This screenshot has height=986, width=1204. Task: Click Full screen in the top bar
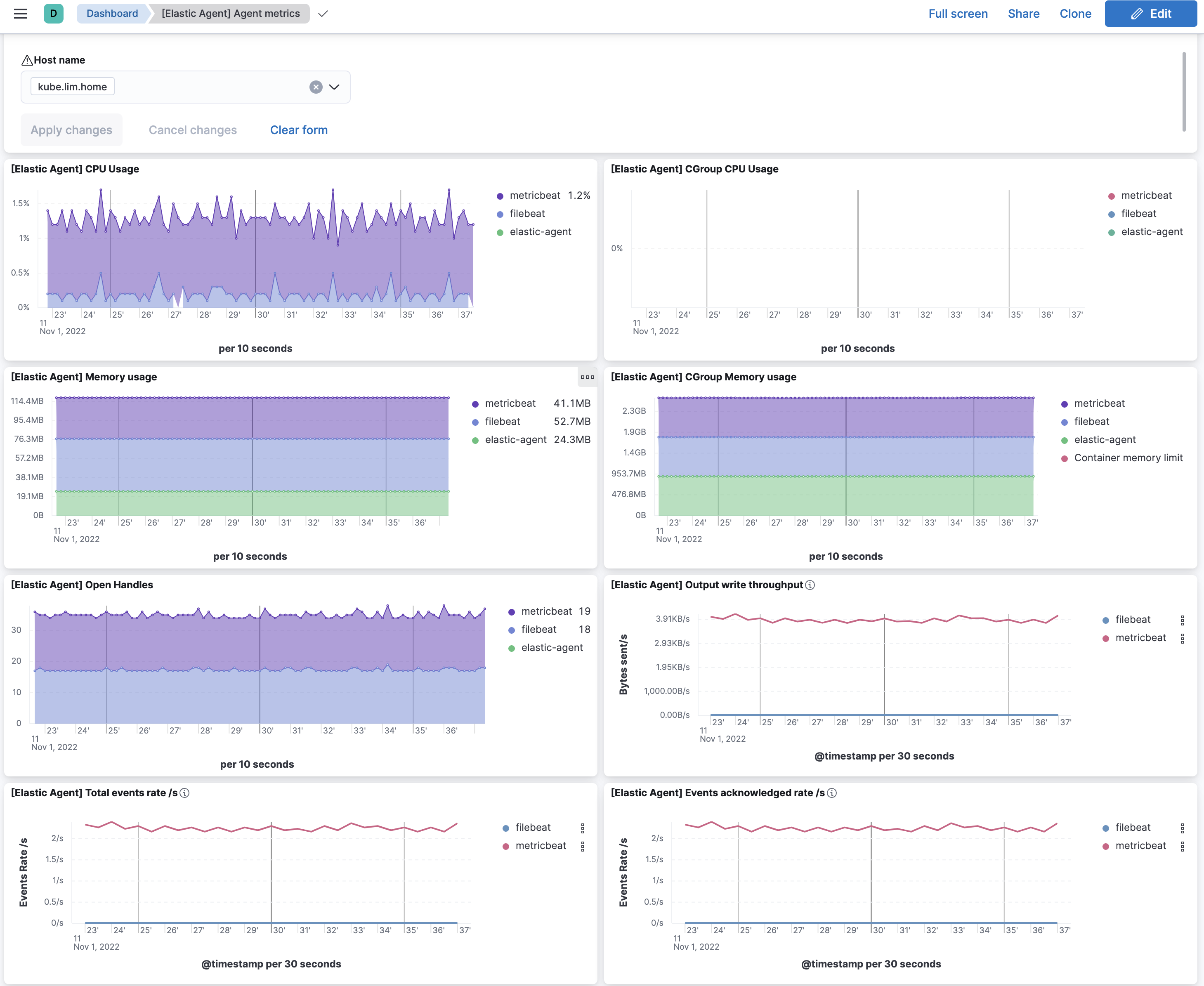click(958, 14)
